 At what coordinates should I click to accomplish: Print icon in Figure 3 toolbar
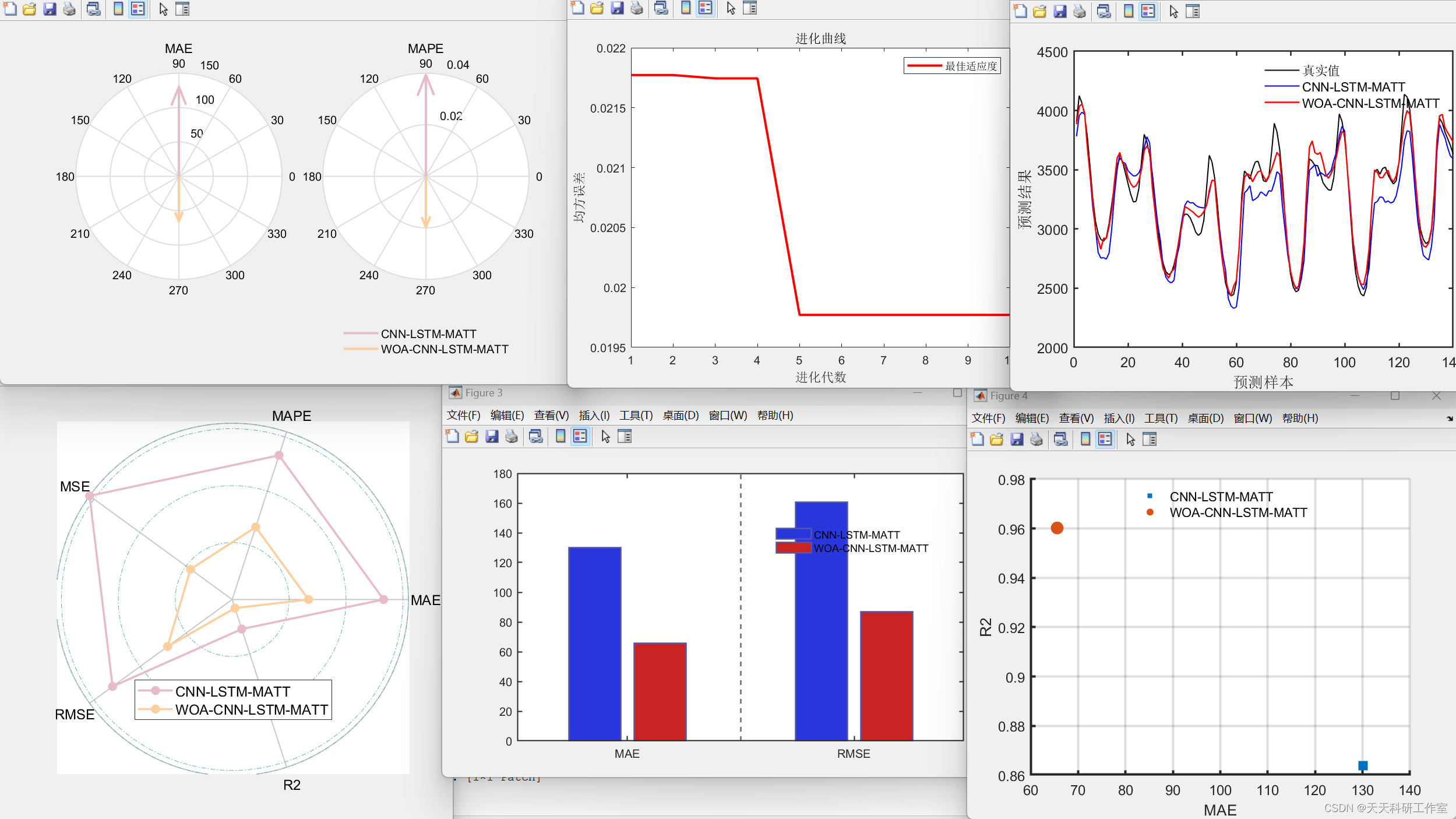pyautogui.click(x=512, y=436)
